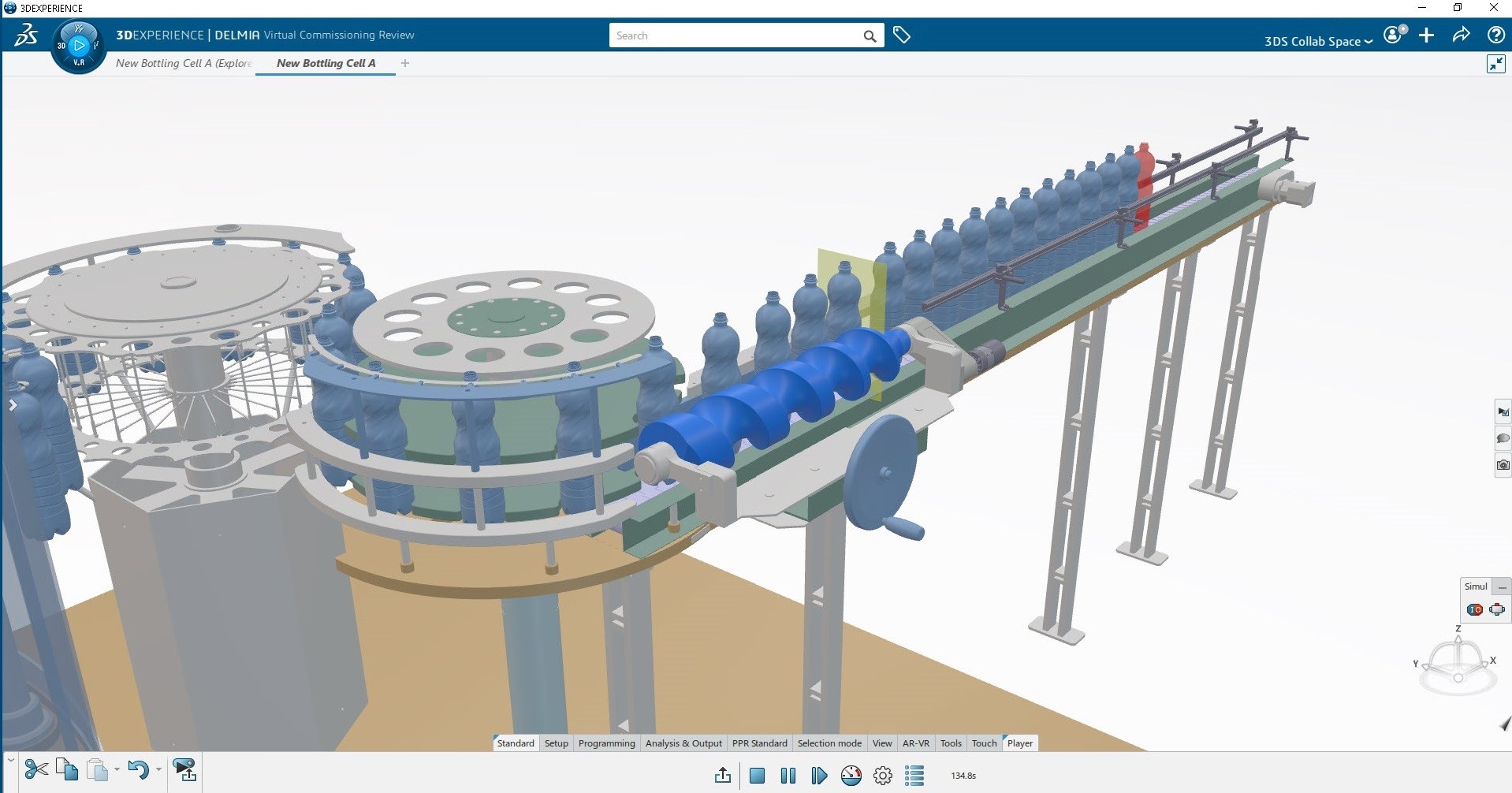Expand the Undo history dropdown arrow

click(x=158, y=769)
